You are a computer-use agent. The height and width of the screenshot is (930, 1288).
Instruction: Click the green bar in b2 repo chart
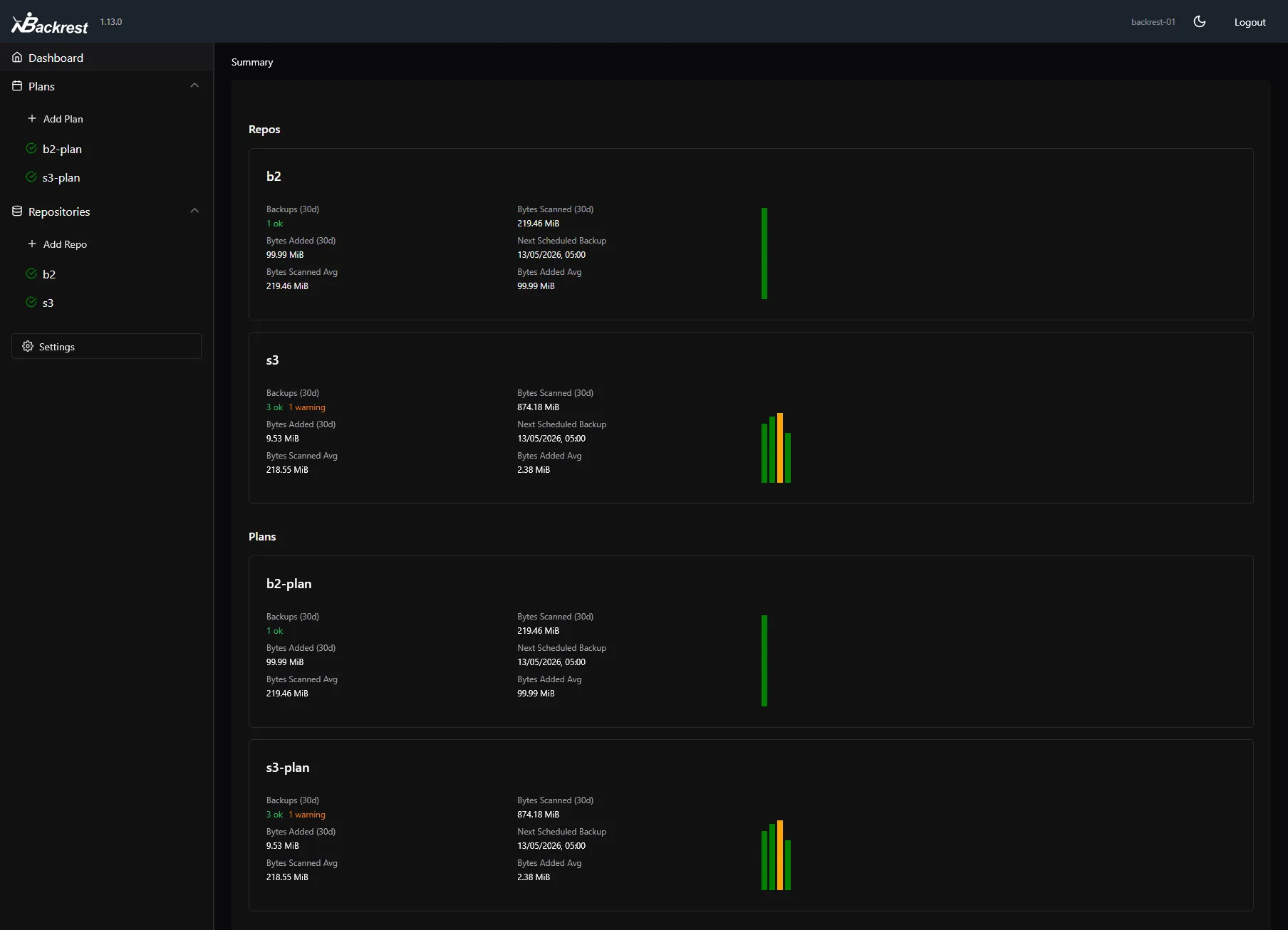pyautogui.click(x=764, y=254)
